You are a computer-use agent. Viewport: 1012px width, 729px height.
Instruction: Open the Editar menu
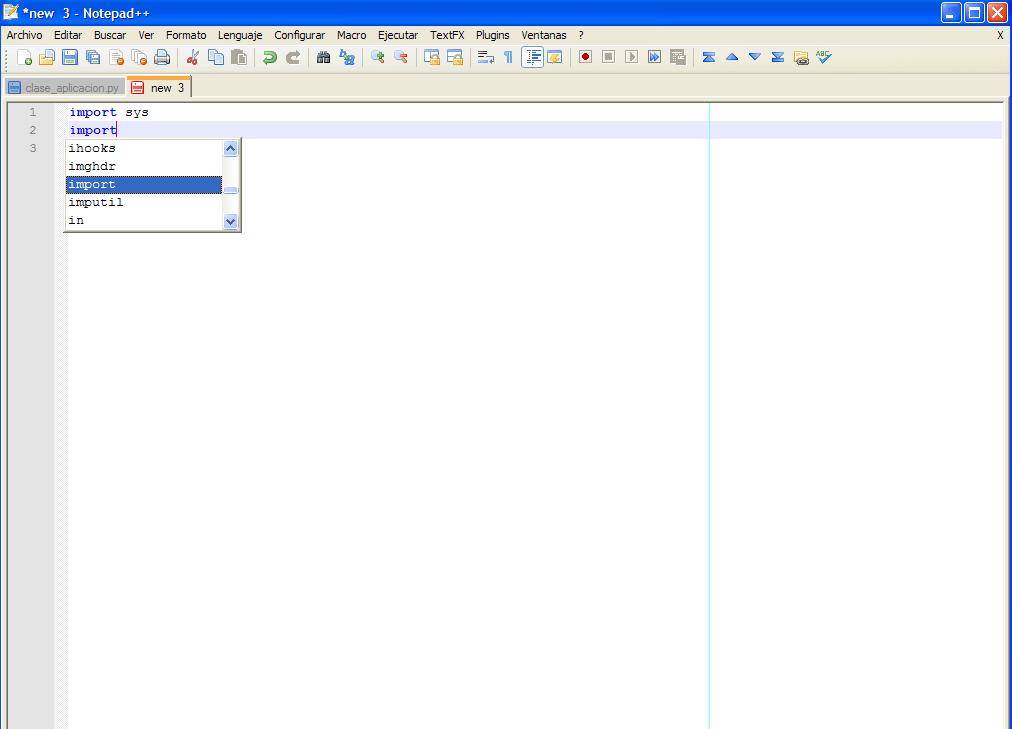click(x=68, y=35)
